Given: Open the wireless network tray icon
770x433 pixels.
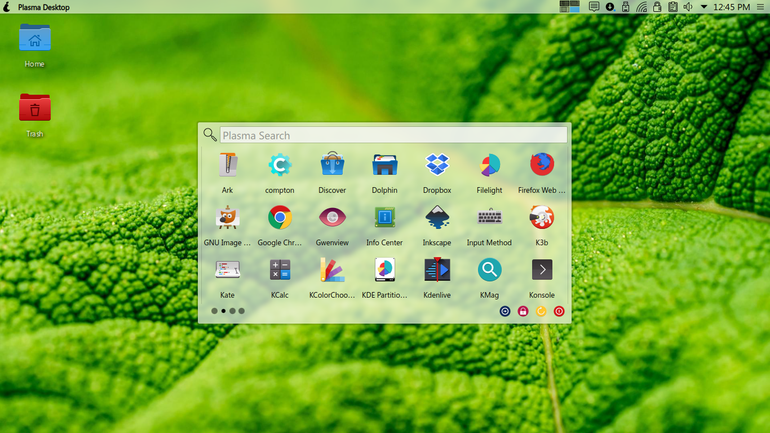Looking at the screenshot, I should click(641, 7).
